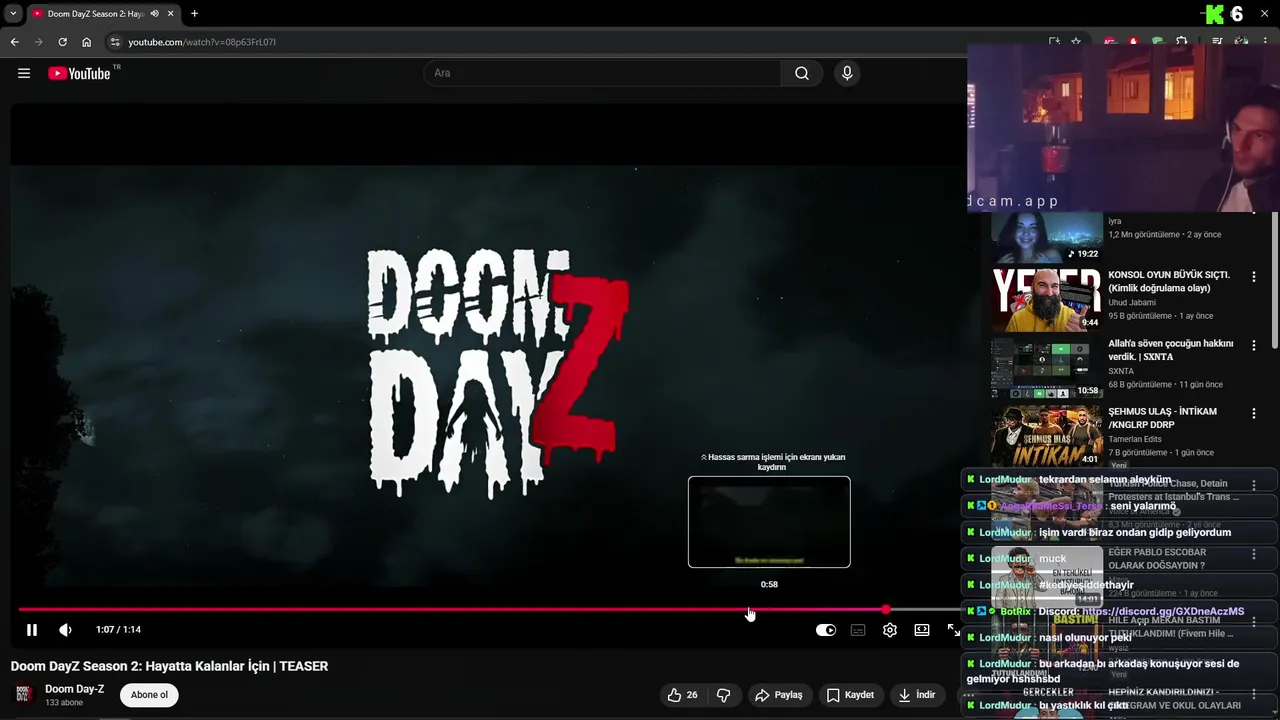1280x720 pixels.
Task: Pause the video with the pause button
Action: click(x=32, y=630)
